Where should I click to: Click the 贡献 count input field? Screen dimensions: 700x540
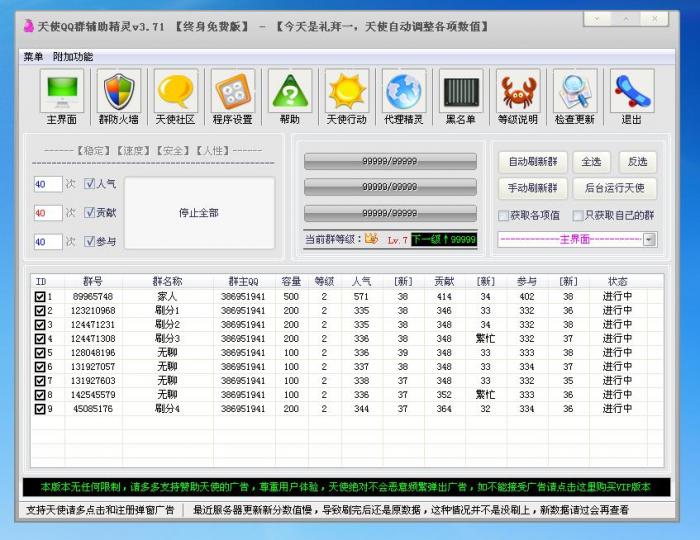[x=48, y=213]
